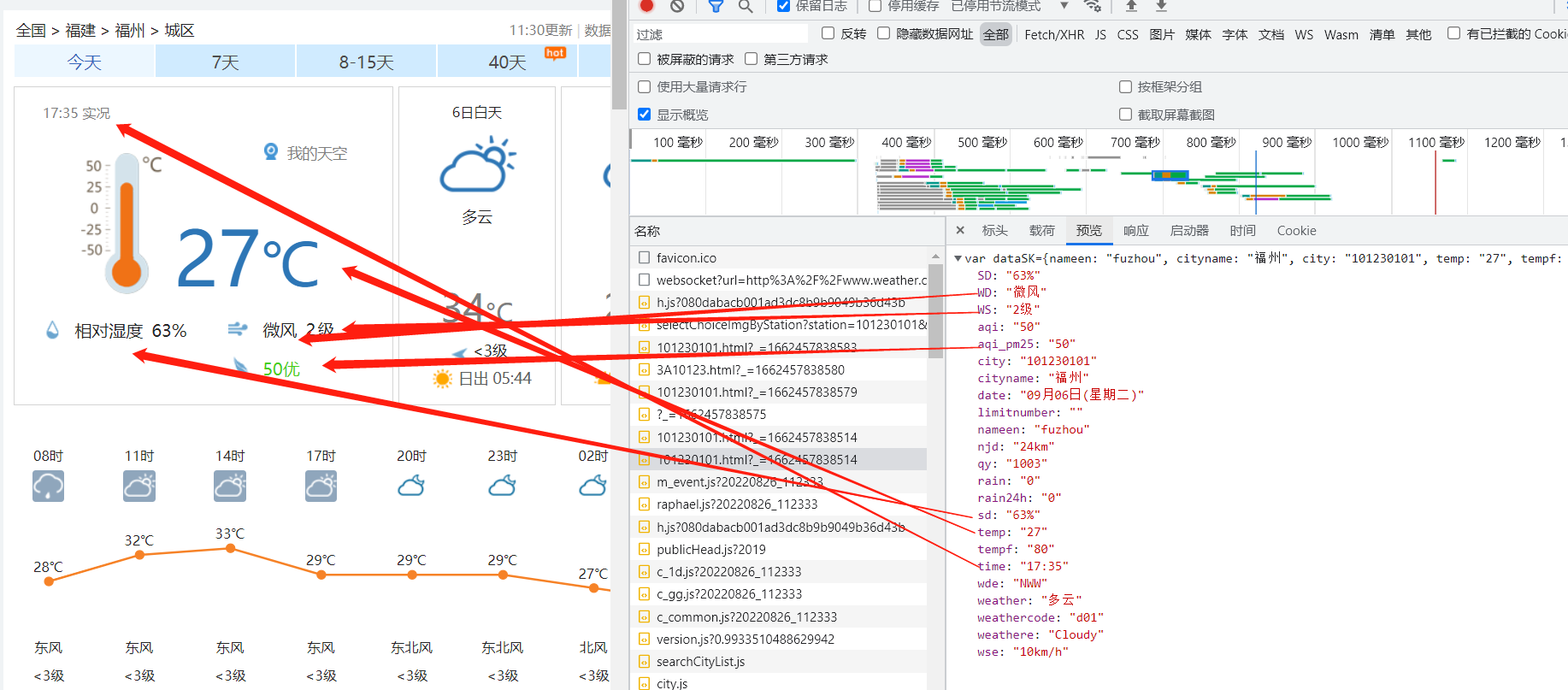
Task: Filter requests by CSS type
Action: pyautogui.click(x=1128, y=34)
